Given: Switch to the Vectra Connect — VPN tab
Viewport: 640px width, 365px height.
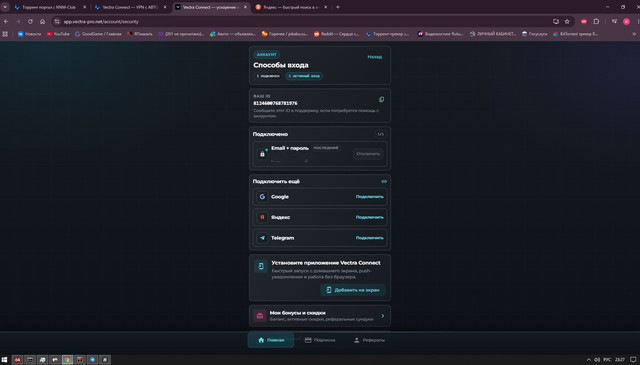Looking at the screenshot, I should [x=130, y=7].
